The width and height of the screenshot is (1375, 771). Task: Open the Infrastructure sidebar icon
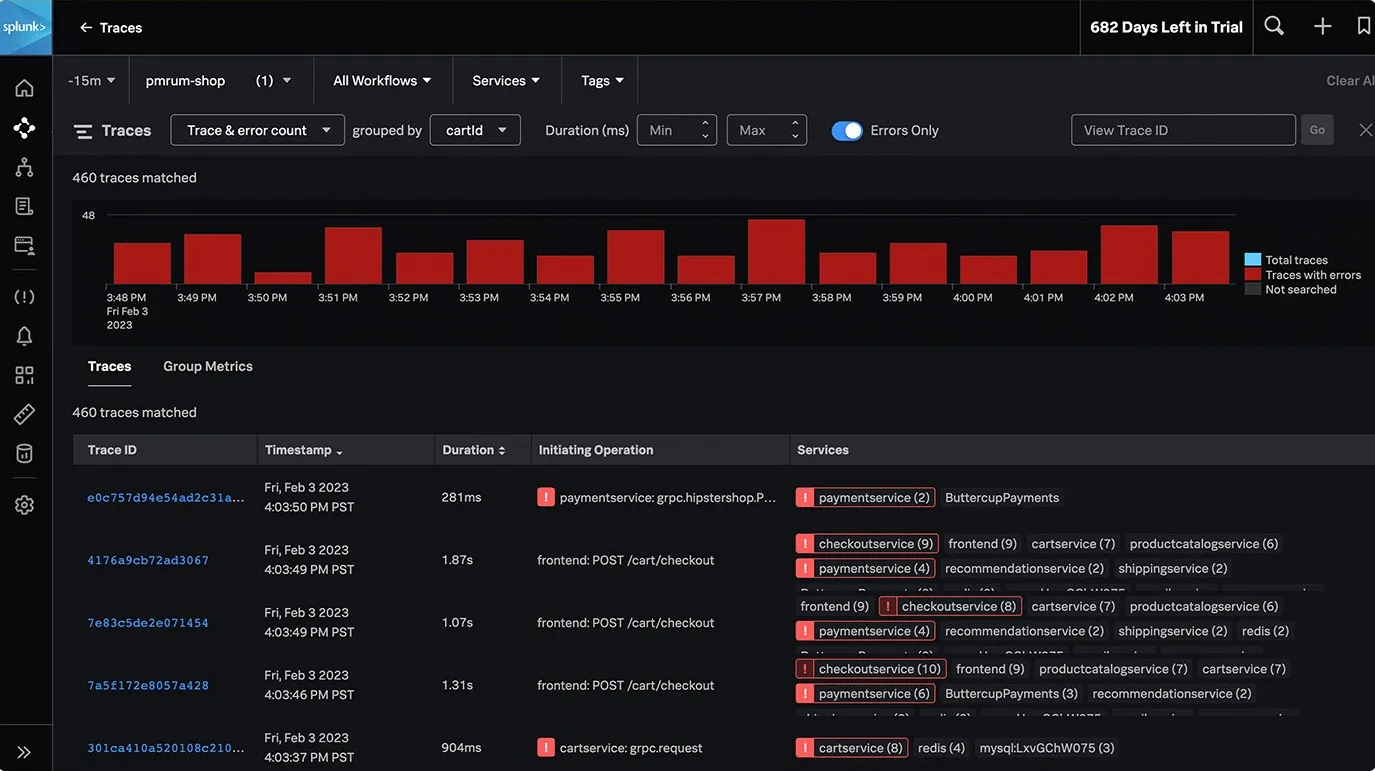[25, 166]
